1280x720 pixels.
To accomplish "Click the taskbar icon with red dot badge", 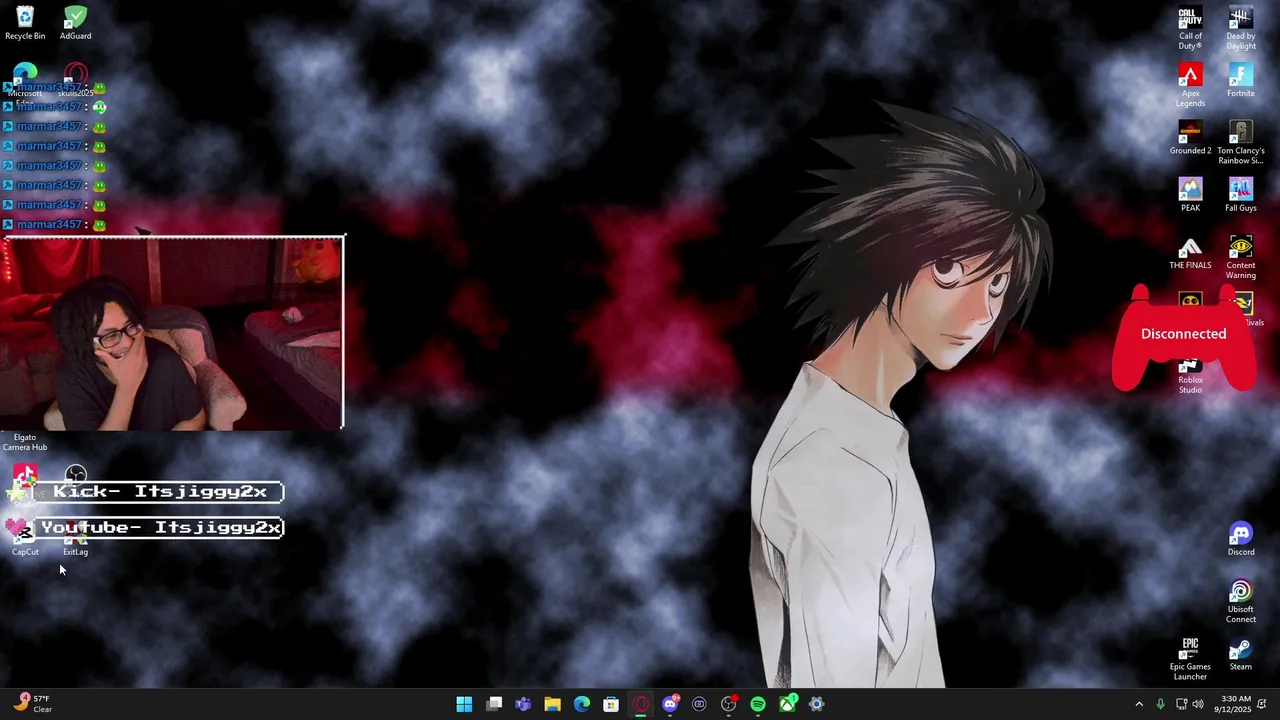I will tap(728, 704).
